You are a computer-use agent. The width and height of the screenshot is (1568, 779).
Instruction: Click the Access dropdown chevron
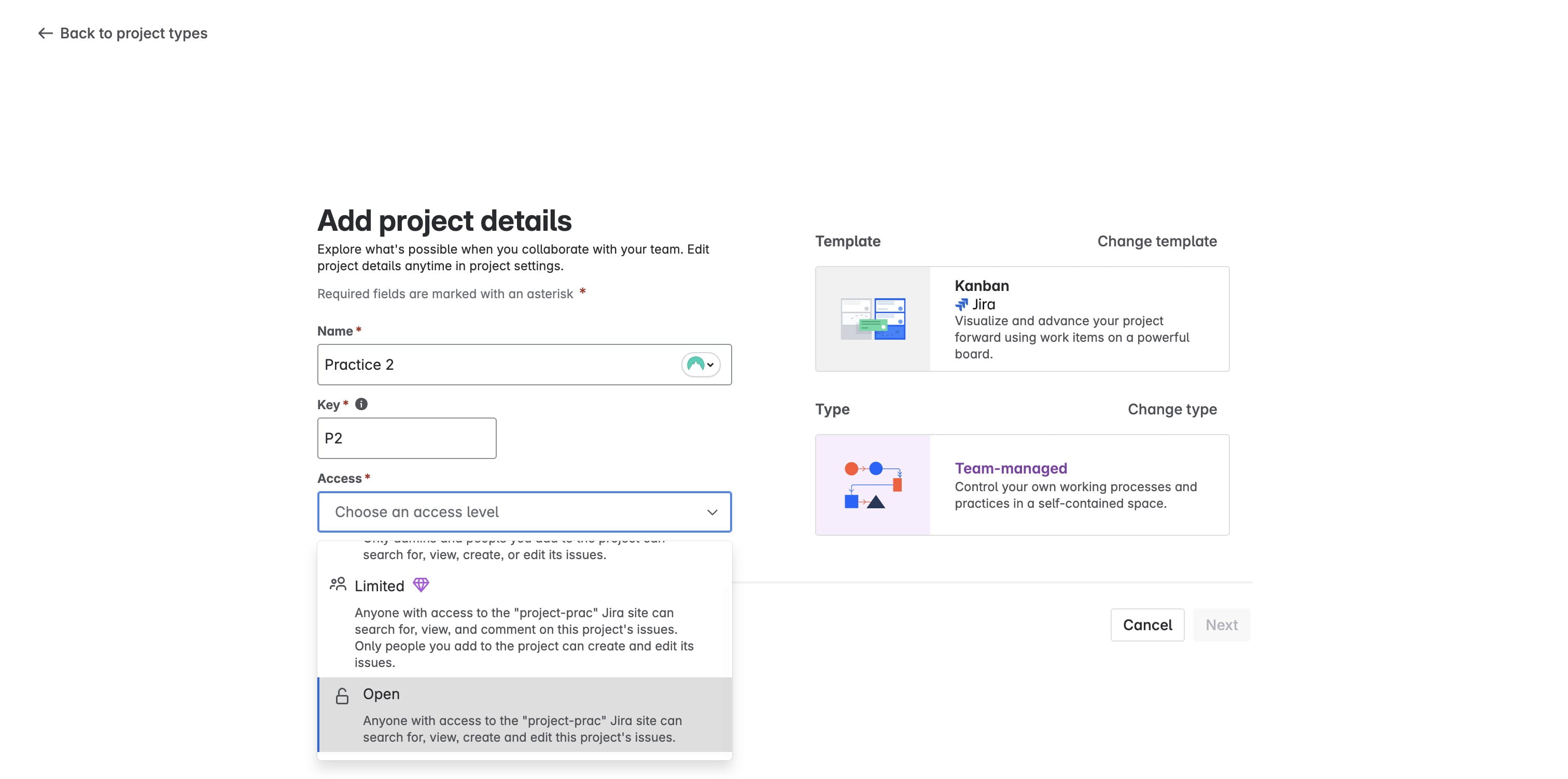pyautogui.click(x=711, y=511)
